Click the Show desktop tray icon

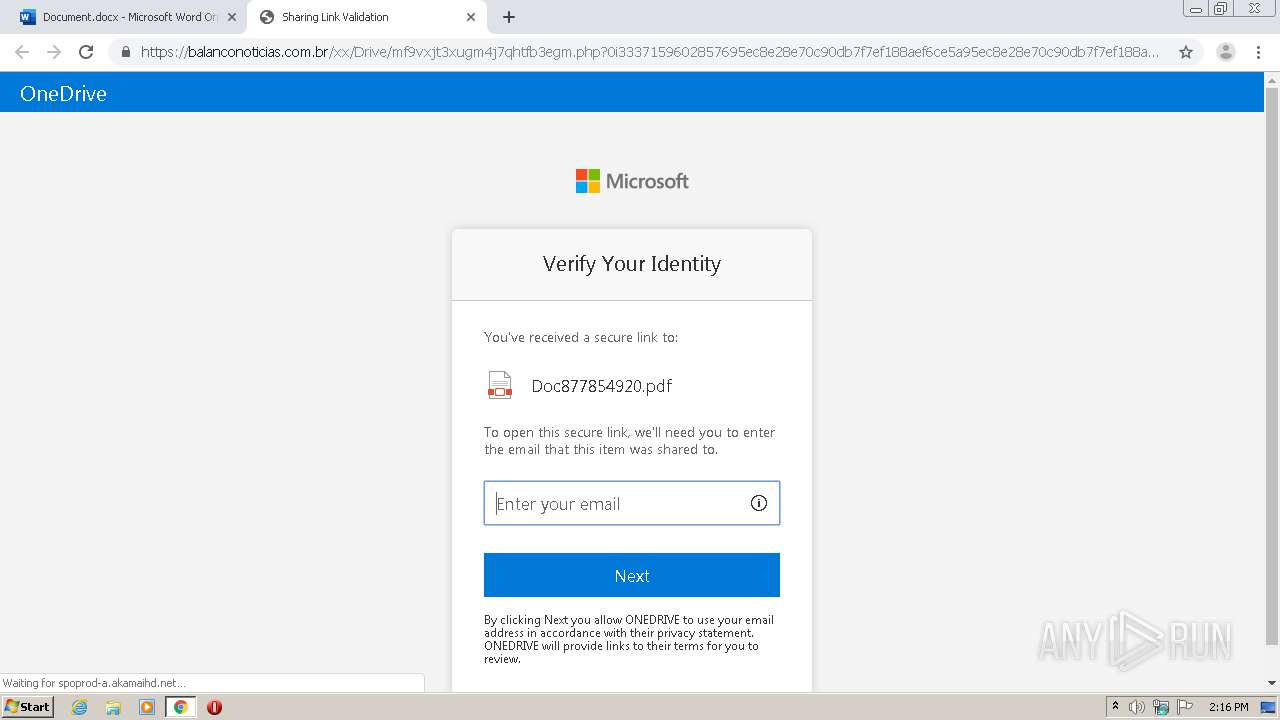click(x=1268, y=707)
